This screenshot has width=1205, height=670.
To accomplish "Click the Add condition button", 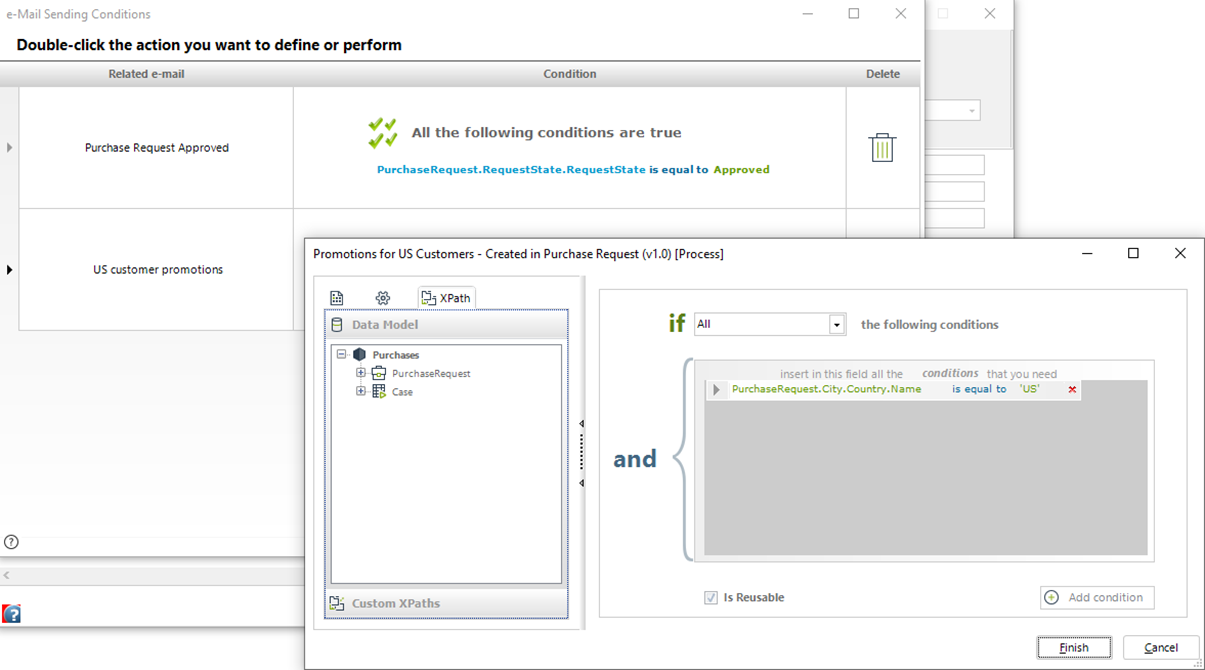I will point(1097,598).
